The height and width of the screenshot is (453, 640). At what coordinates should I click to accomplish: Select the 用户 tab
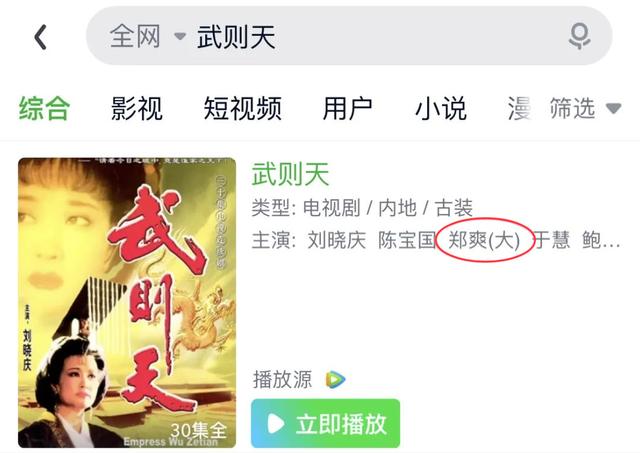pos(347,109)
